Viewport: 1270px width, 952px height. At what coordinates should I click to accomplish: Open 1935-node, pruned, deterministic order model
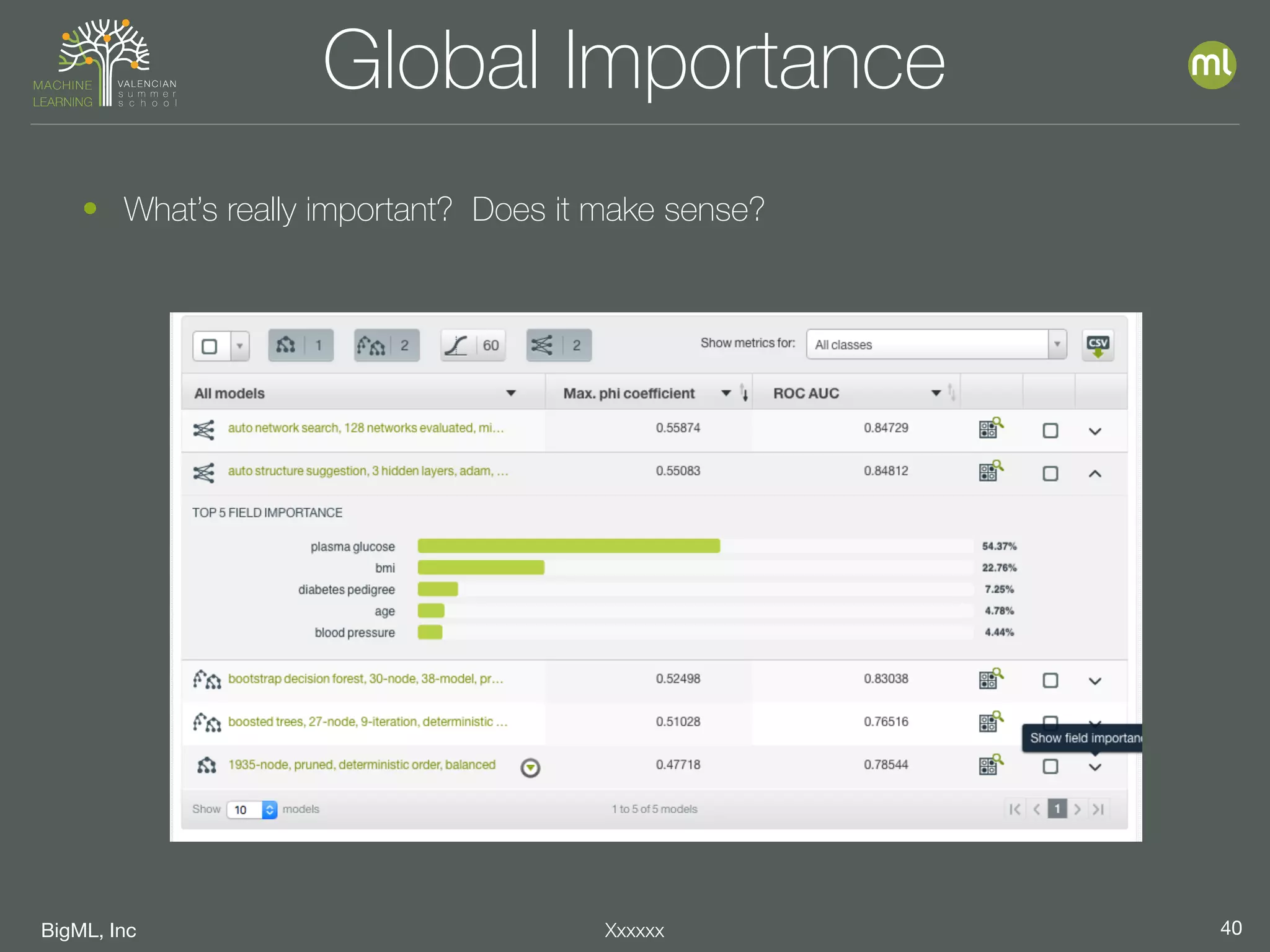(x=362, y=765)
